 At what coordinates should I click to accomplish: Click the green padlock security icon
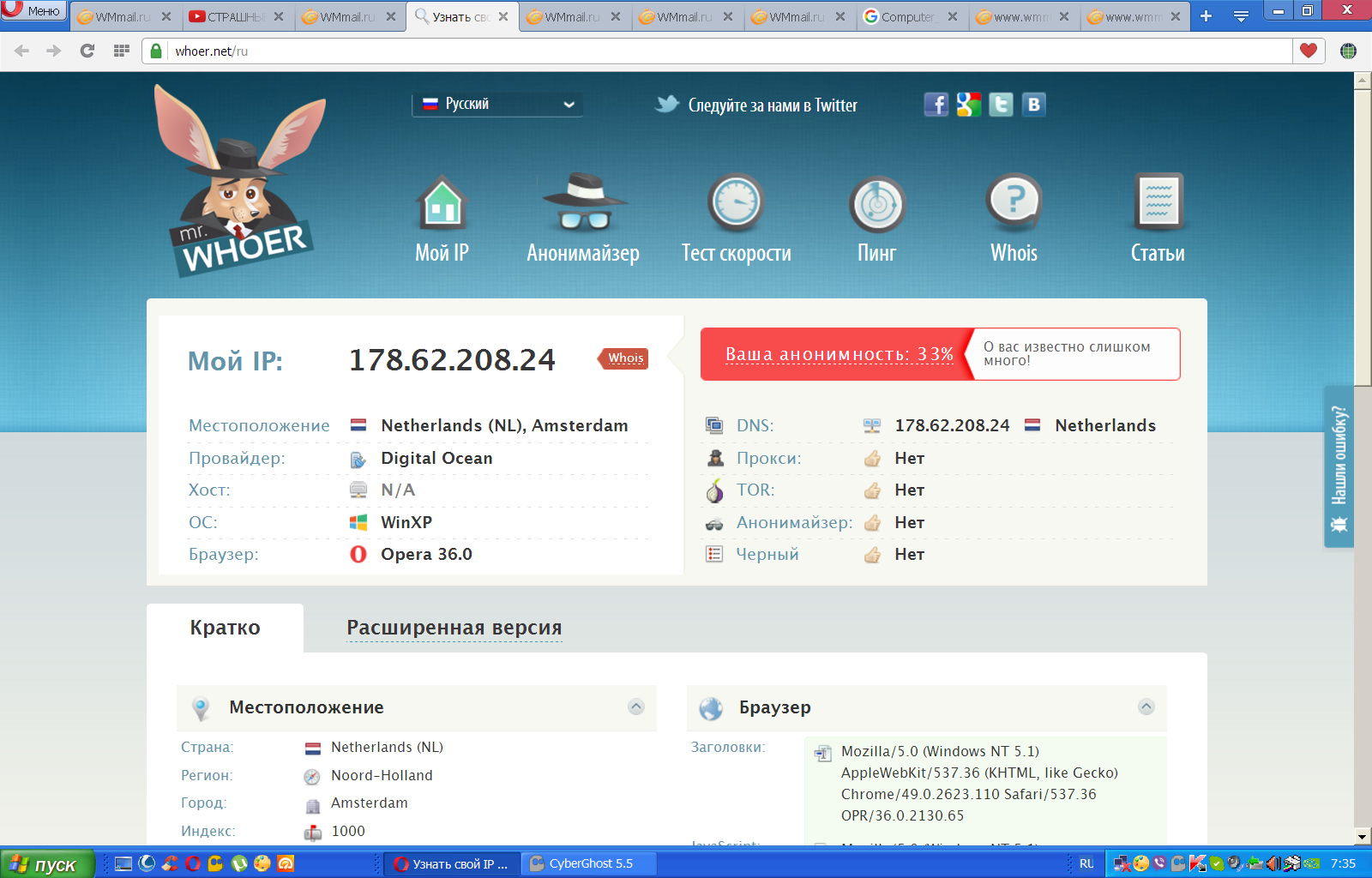pyautogui.click(x=156, y=51)
